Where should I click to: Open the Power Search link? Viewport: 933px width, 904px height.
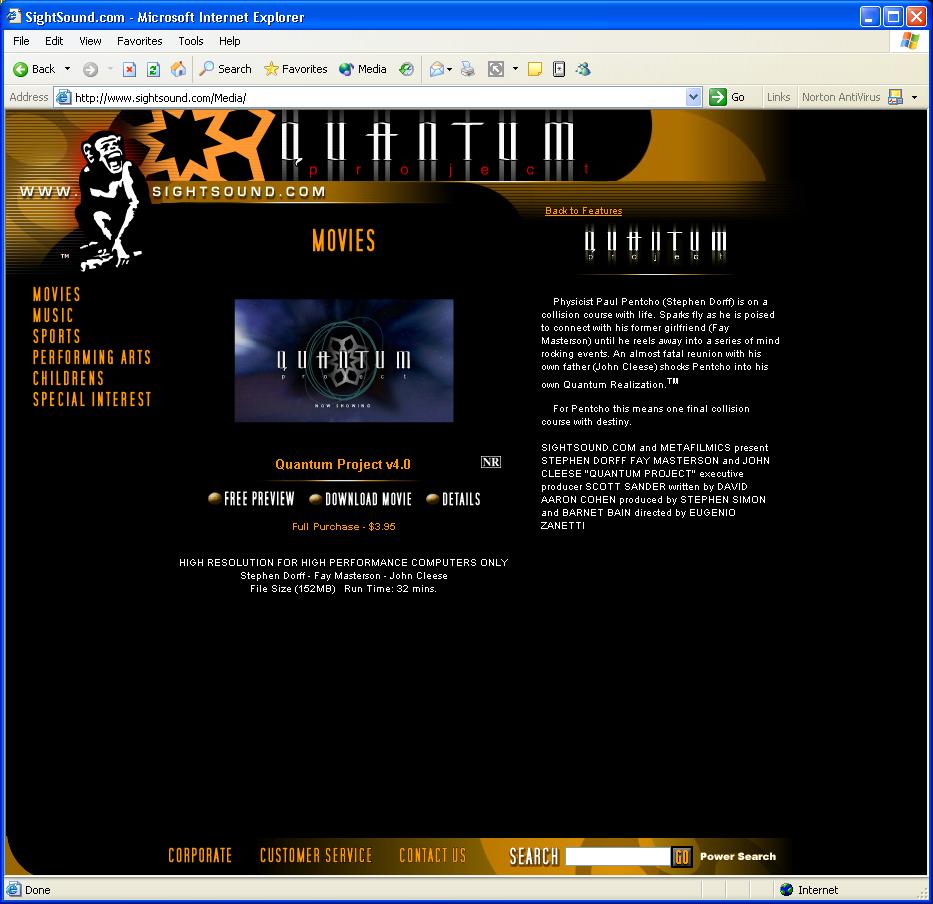coord(738,856)
